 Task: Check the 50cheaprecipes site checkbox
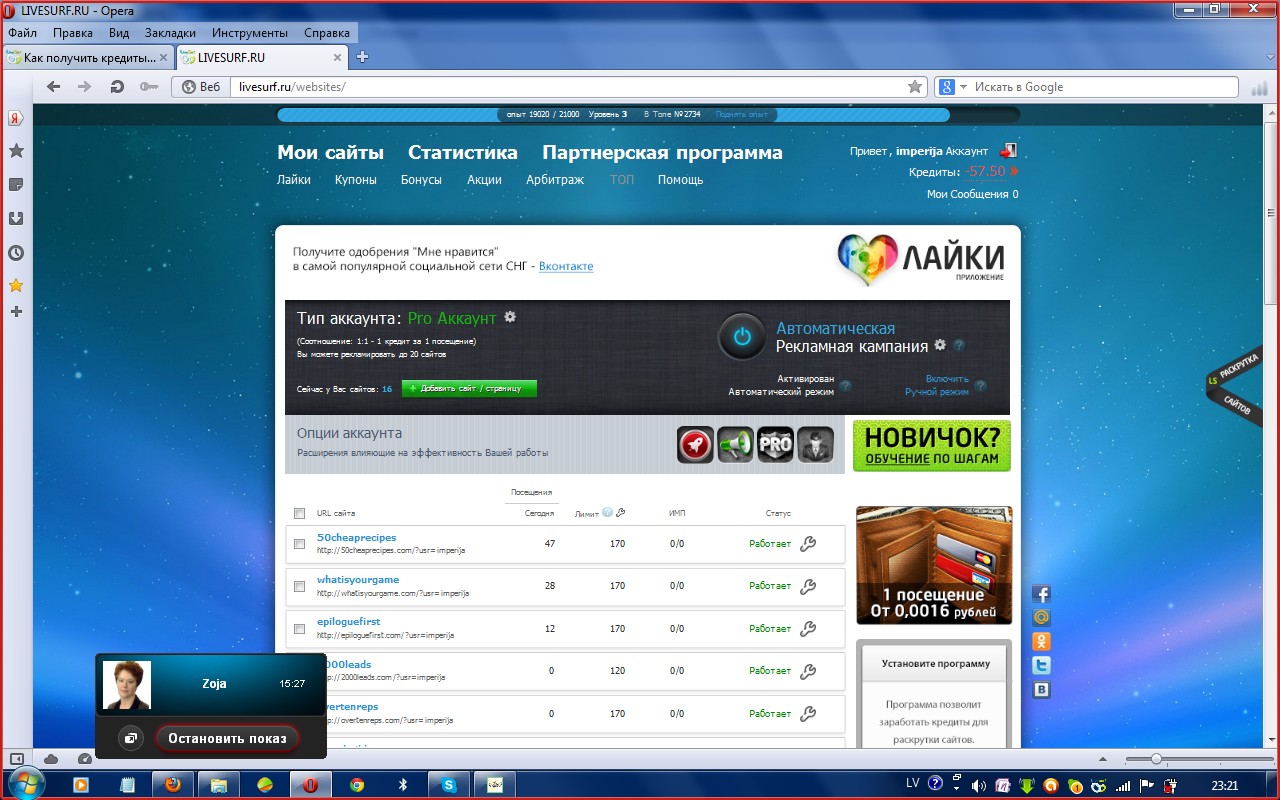tap(299, 544)
